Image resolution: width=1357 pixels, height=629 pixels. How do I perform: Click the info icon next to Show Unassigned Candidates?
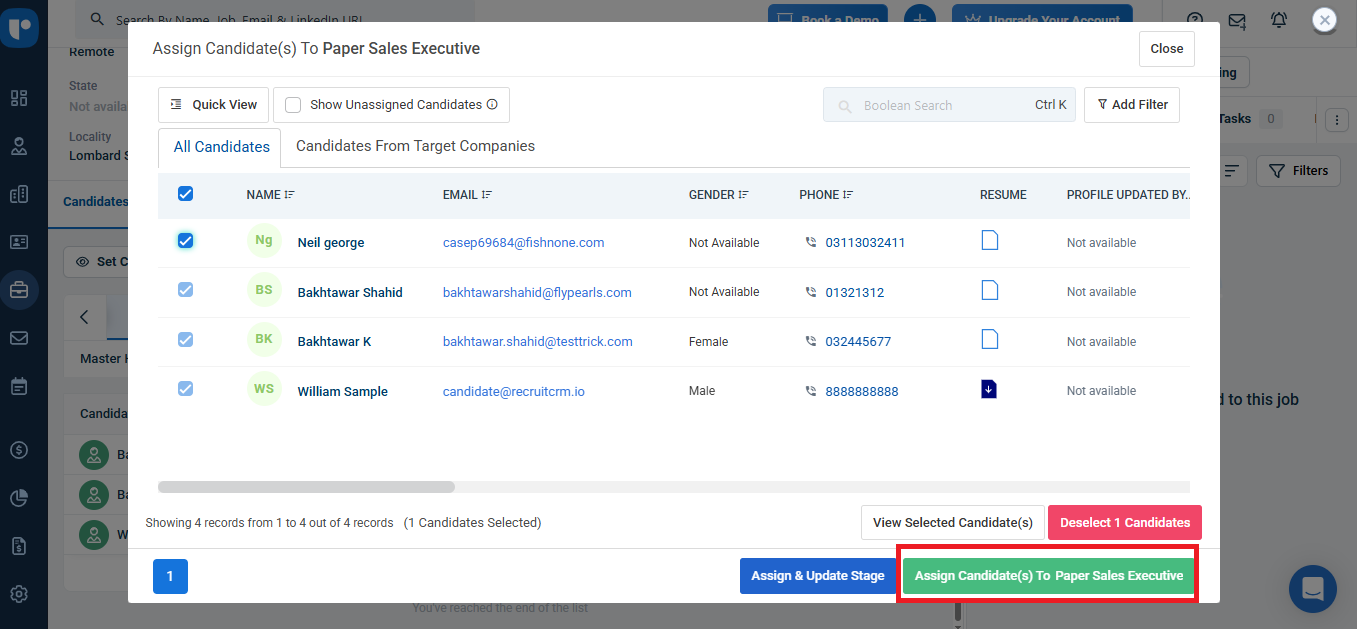click(492, 105)
